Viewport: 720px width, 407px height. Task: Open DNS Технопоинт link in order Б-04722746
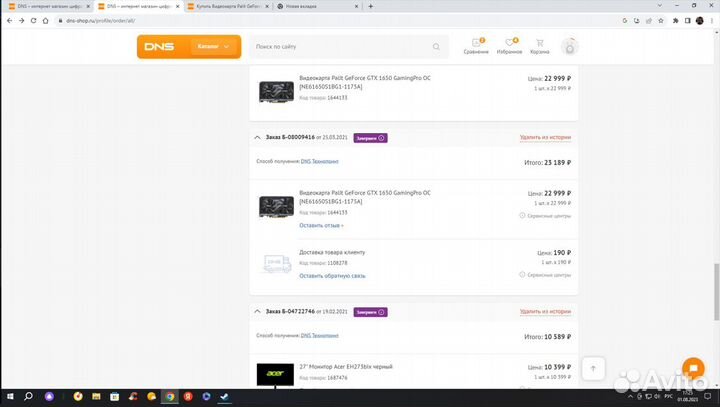(319, 335)
